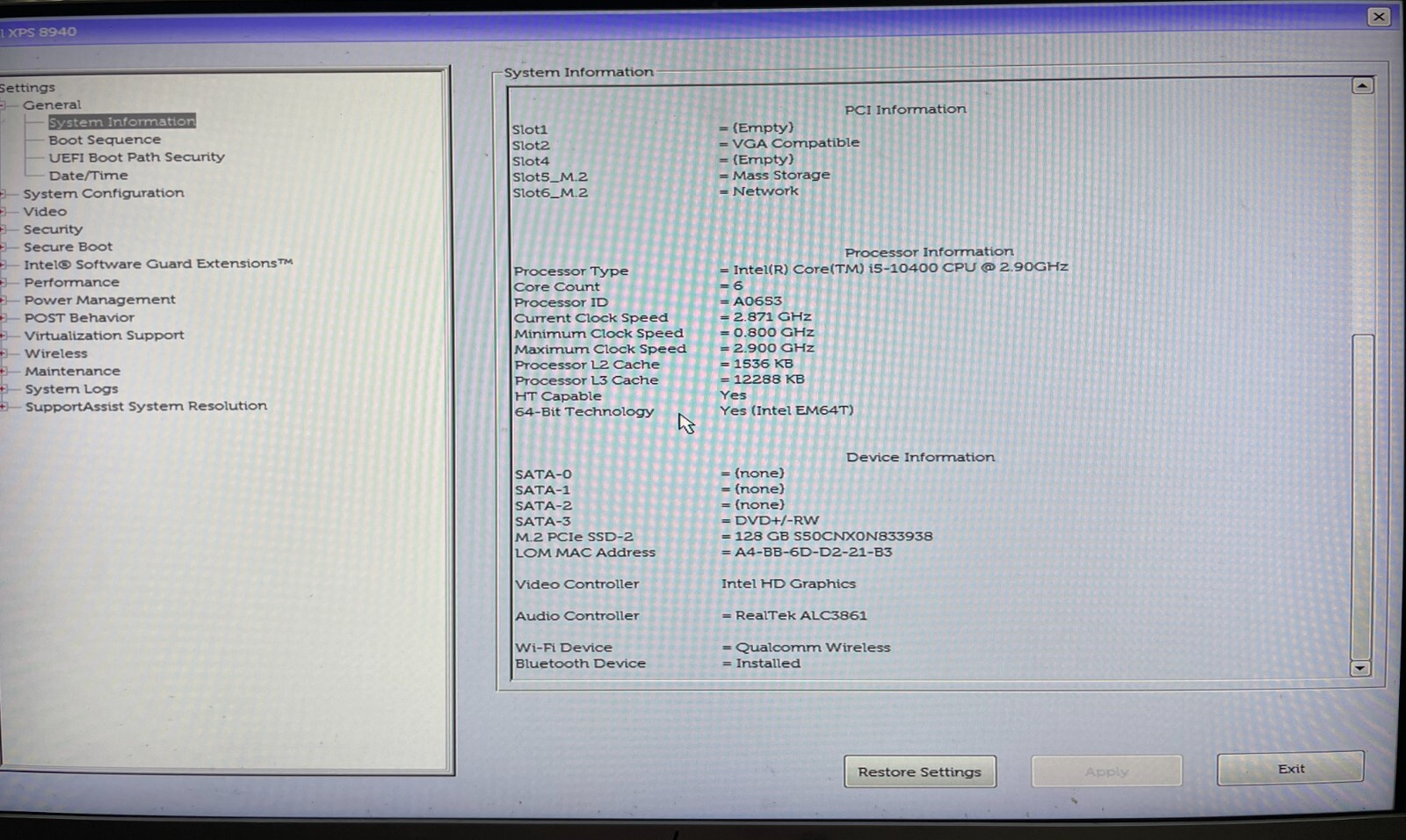The width and height of the screenshot is (1406, 840).
Task: Select SupportAssist System Resolution category
Action: coord(146,406)
